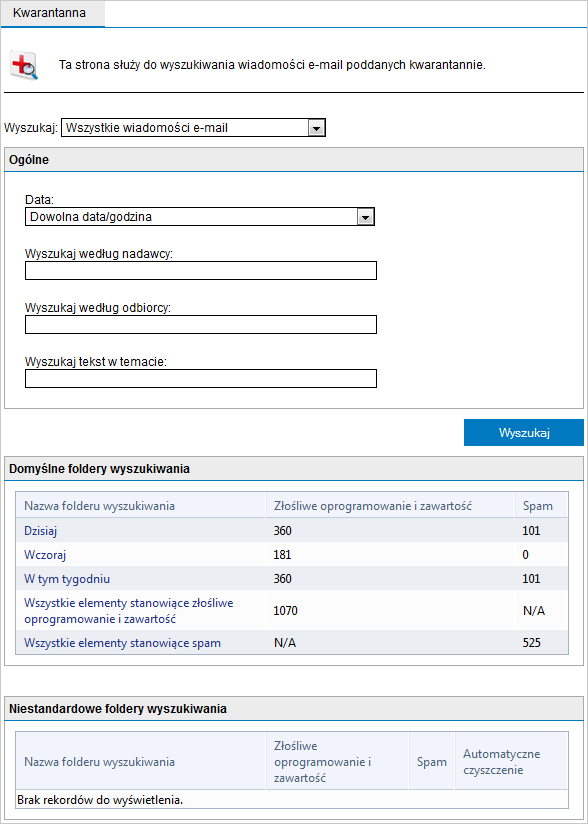Click the quarantine search magnifier icon
This screenshot has width=588, height=824.
tap(25, 66)
